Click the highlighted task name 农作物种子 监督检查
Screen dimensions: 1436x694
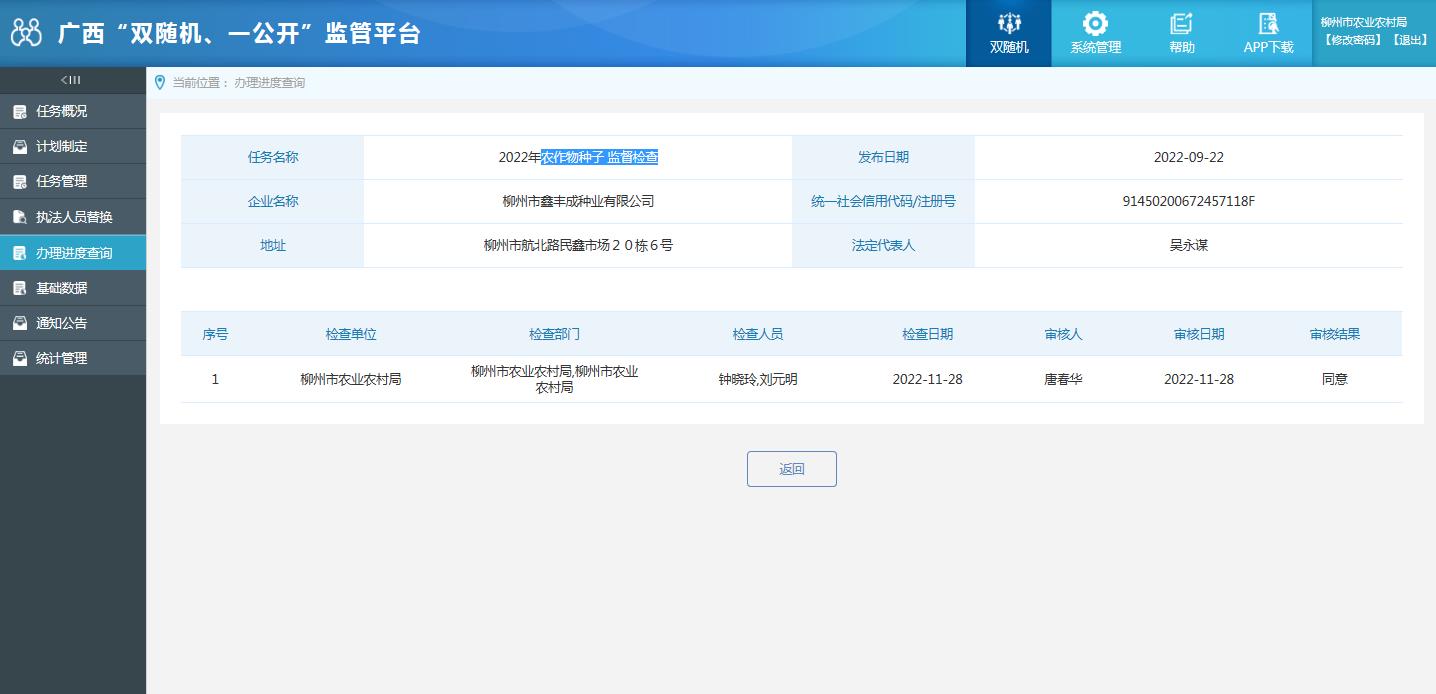pyautogui.click(x=599, y=157)
